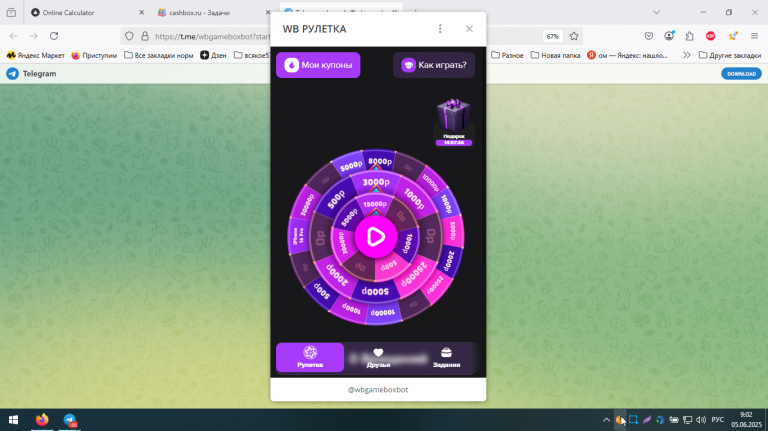This screenshot has width=768, height=431.
Task: Switch to the Задания tab
Action: (446, 358)
